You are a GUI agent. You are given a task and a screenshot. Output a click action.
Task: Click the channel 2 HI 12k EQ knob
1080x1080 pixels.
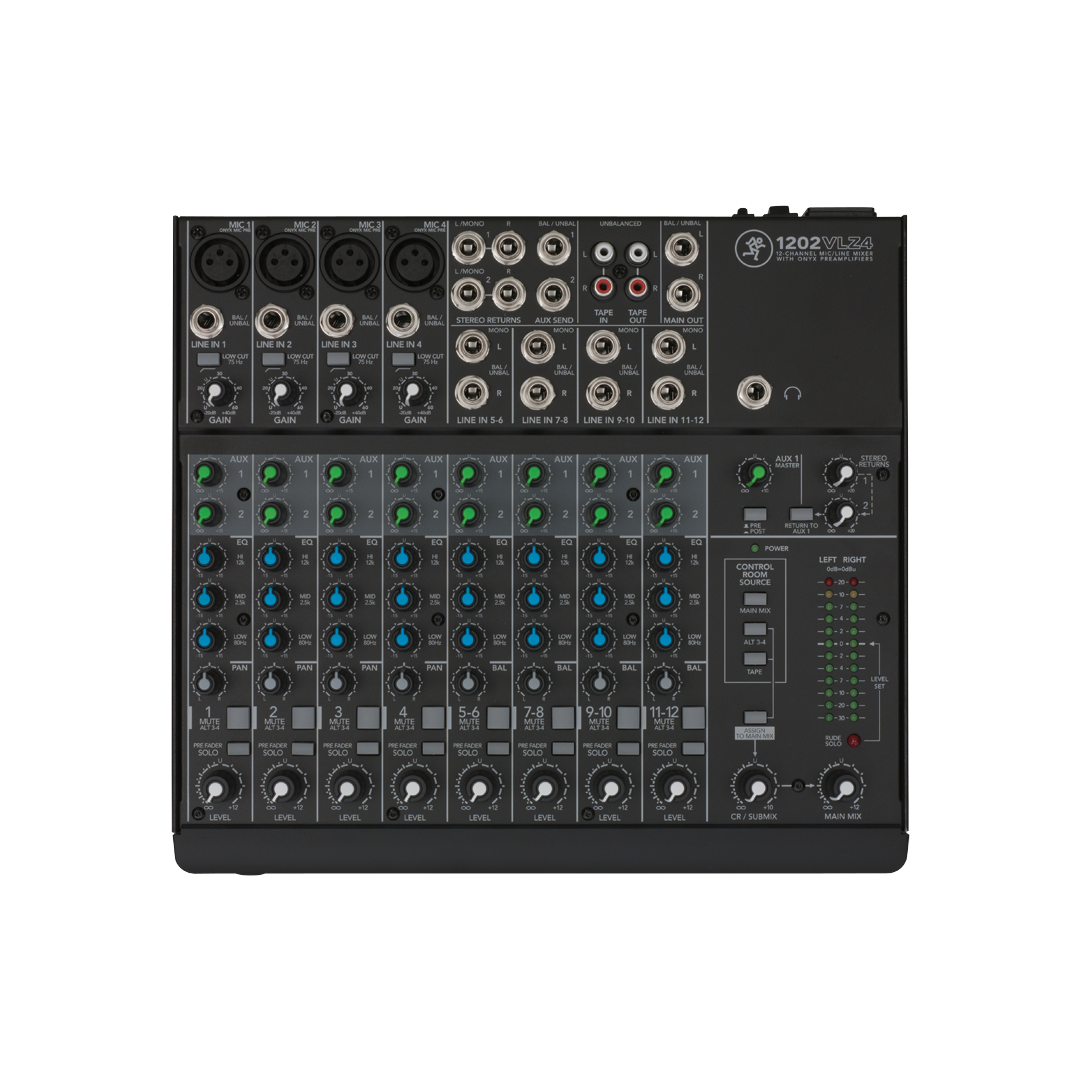pyautogui.click(x=271, y=556)
